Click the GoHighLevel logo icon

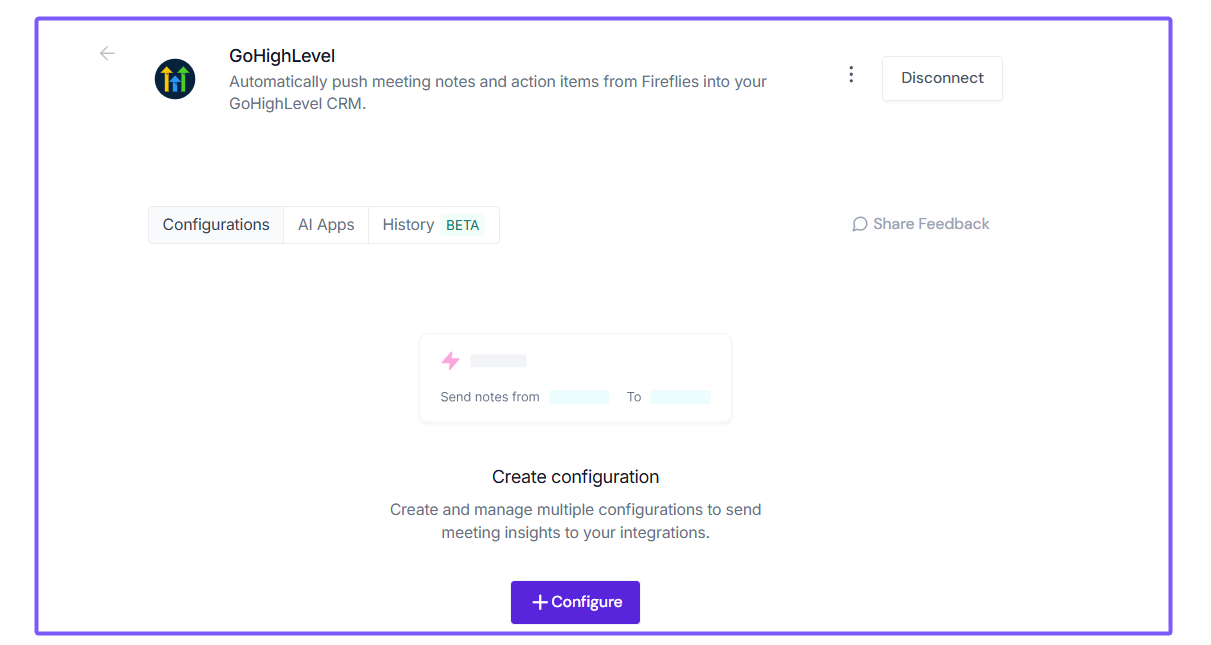[x=175, y=79]
